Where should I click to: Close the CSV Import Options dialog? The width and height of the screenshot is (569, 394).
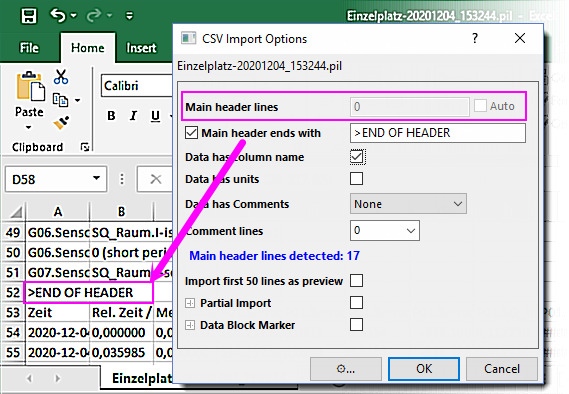click(x=520, y=38)
